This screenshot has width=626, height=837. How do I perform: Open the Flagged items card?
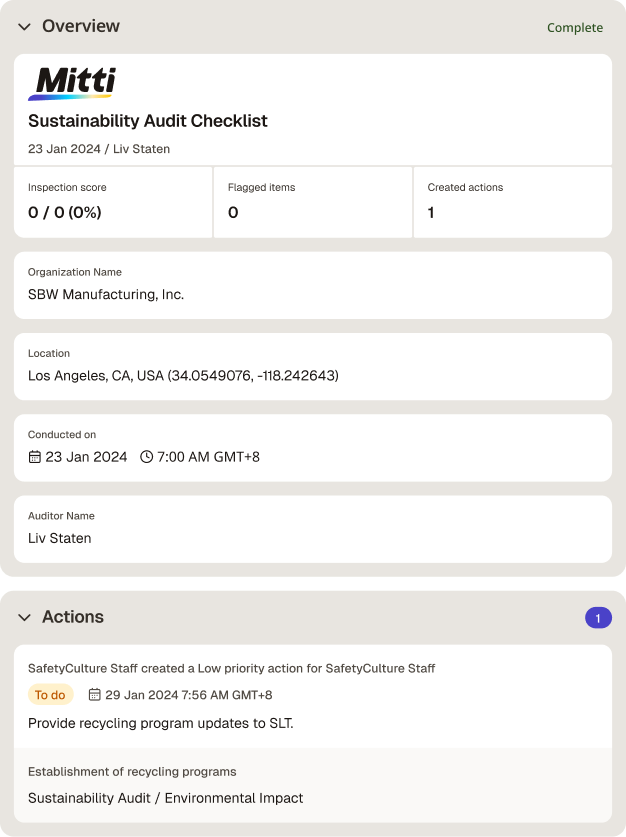pos(313,202)
